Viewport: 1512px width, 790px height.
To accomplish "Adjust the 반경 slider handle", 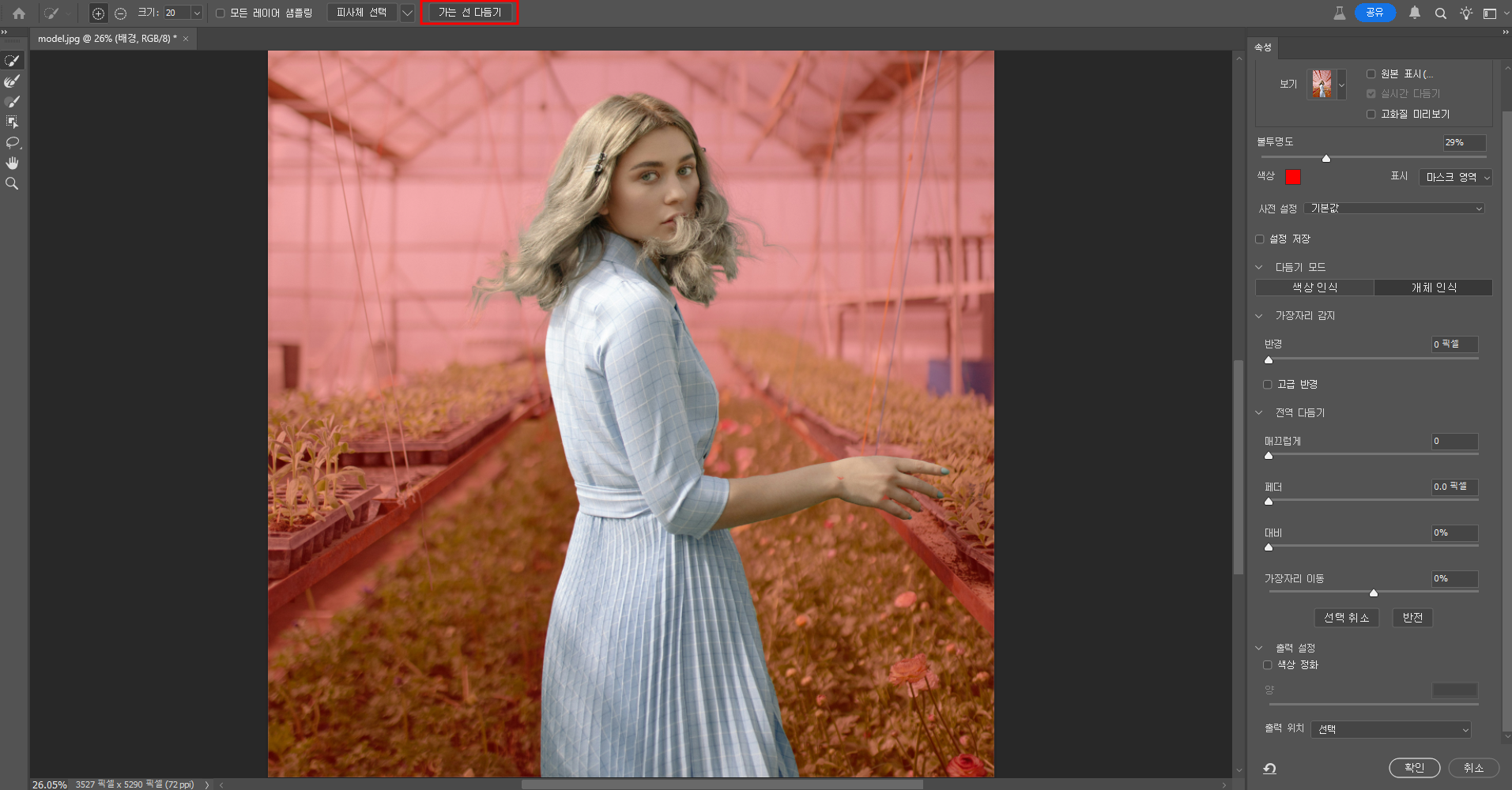I will (1269, 359).
